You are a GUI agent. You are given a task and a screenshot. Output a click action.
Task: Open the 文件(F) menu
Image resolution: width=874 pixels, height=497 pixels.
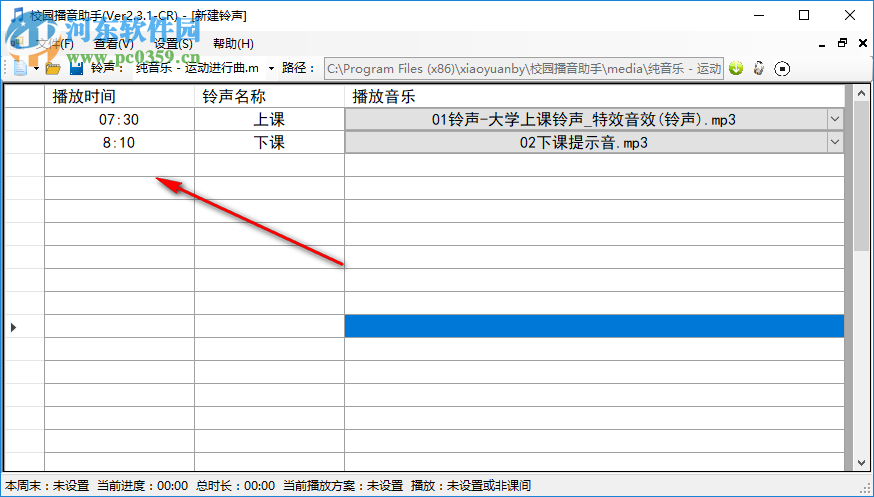(x=55, y=44)
